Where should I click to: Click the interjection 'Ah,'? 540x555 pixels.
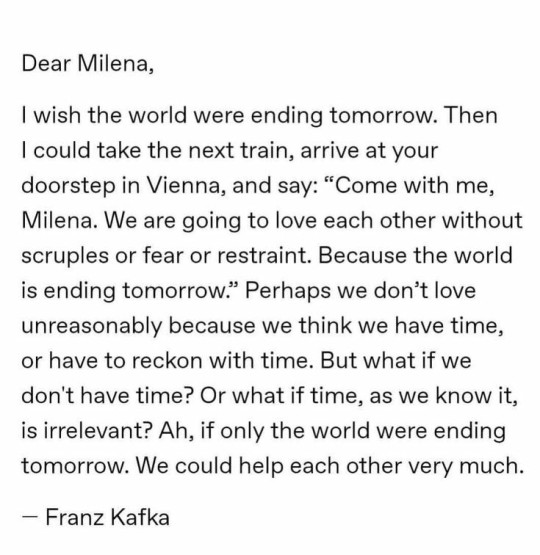pos(176,431)
